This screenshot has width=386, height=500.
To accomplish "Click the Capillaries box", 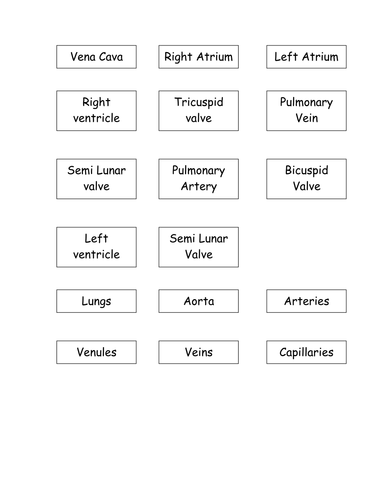I will pyautogui.click(x=306, y=352).
